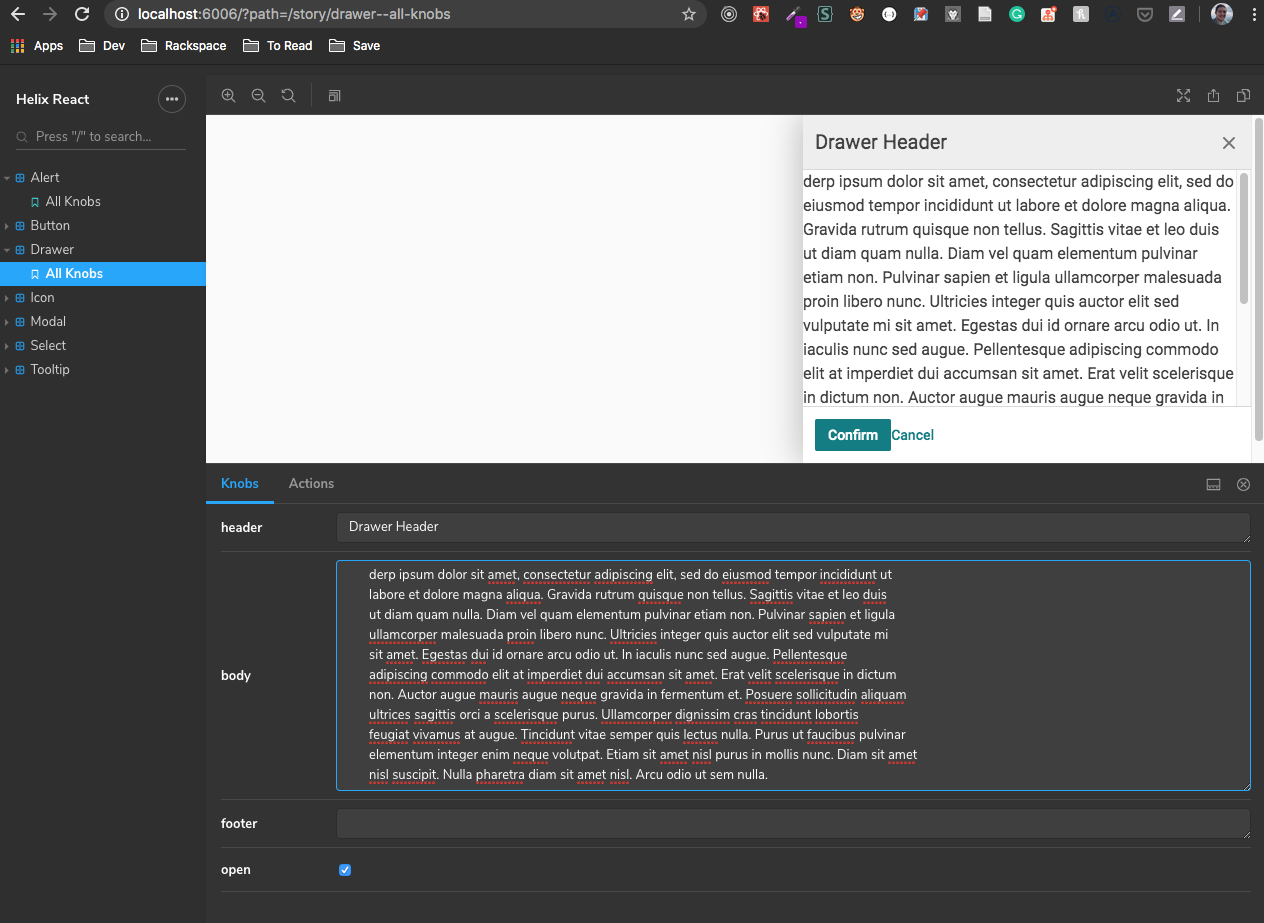This screenshot has height=923, width=1264.
Task: Switch to the Knobs tab
Action: click(240, 484)
